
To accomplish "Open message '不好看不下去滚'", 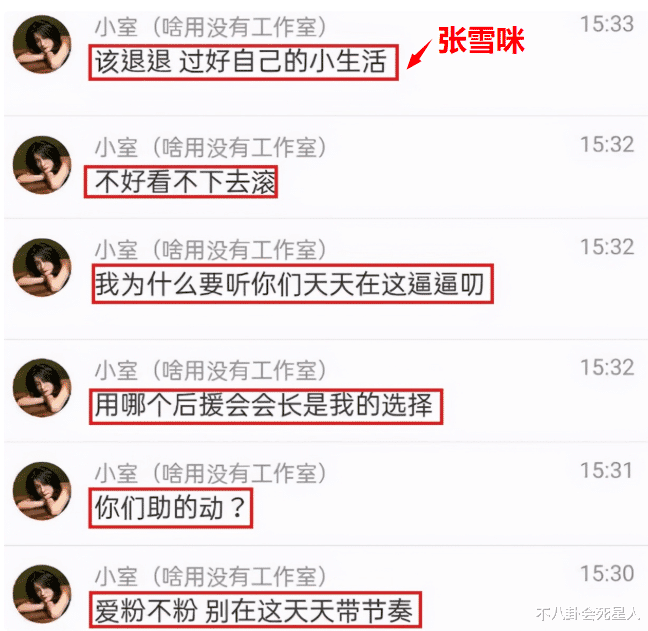I will (x=181, y=182).
